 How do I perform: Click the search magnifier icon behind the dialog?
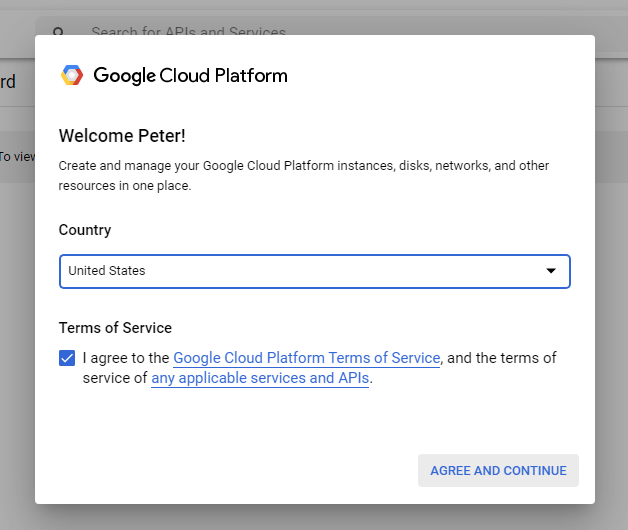pyautogui.click(x=58, y=32)
